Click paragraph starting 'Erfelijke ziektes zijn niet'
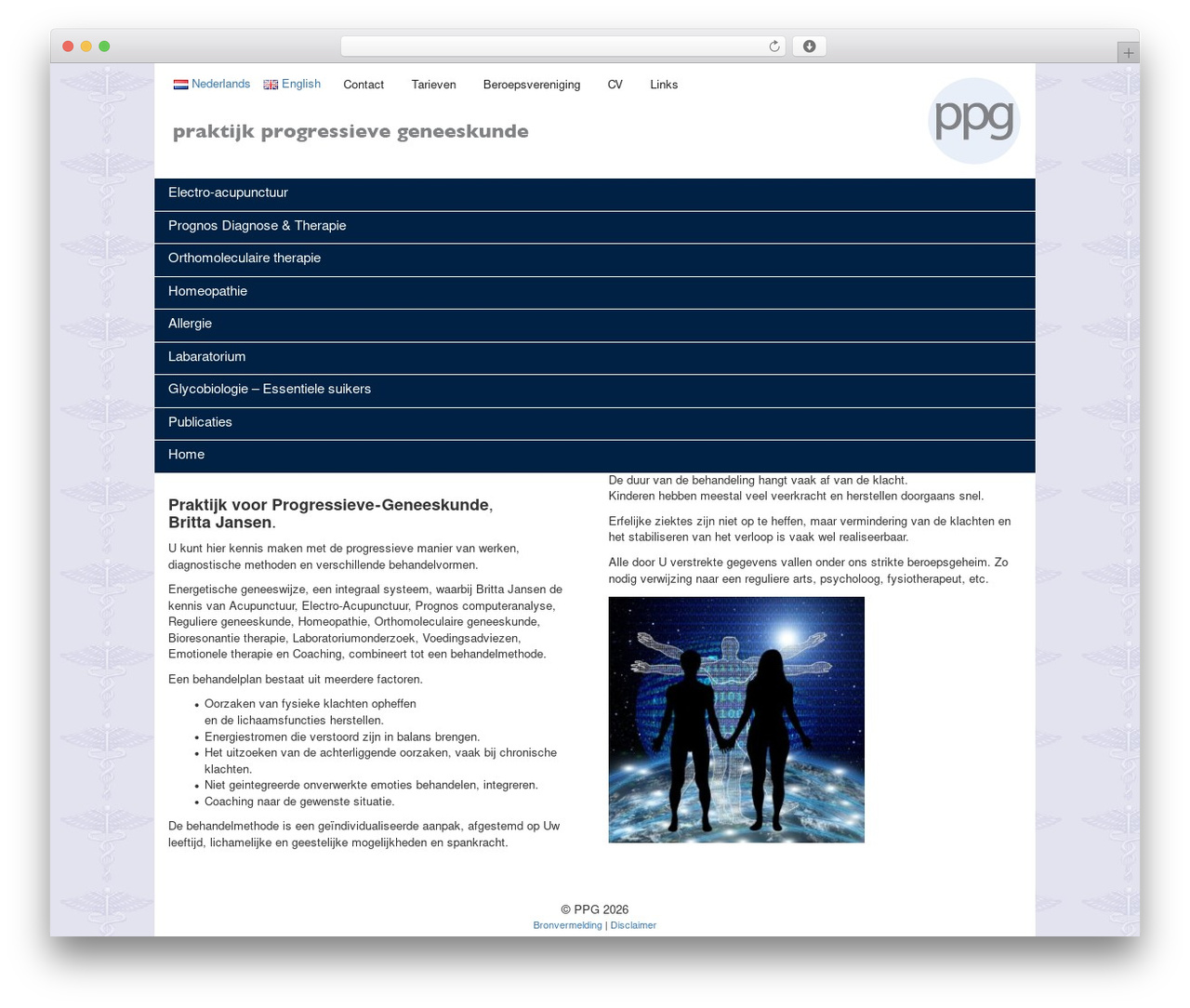The image size is (1190, 1008). (x=810, y=529)
